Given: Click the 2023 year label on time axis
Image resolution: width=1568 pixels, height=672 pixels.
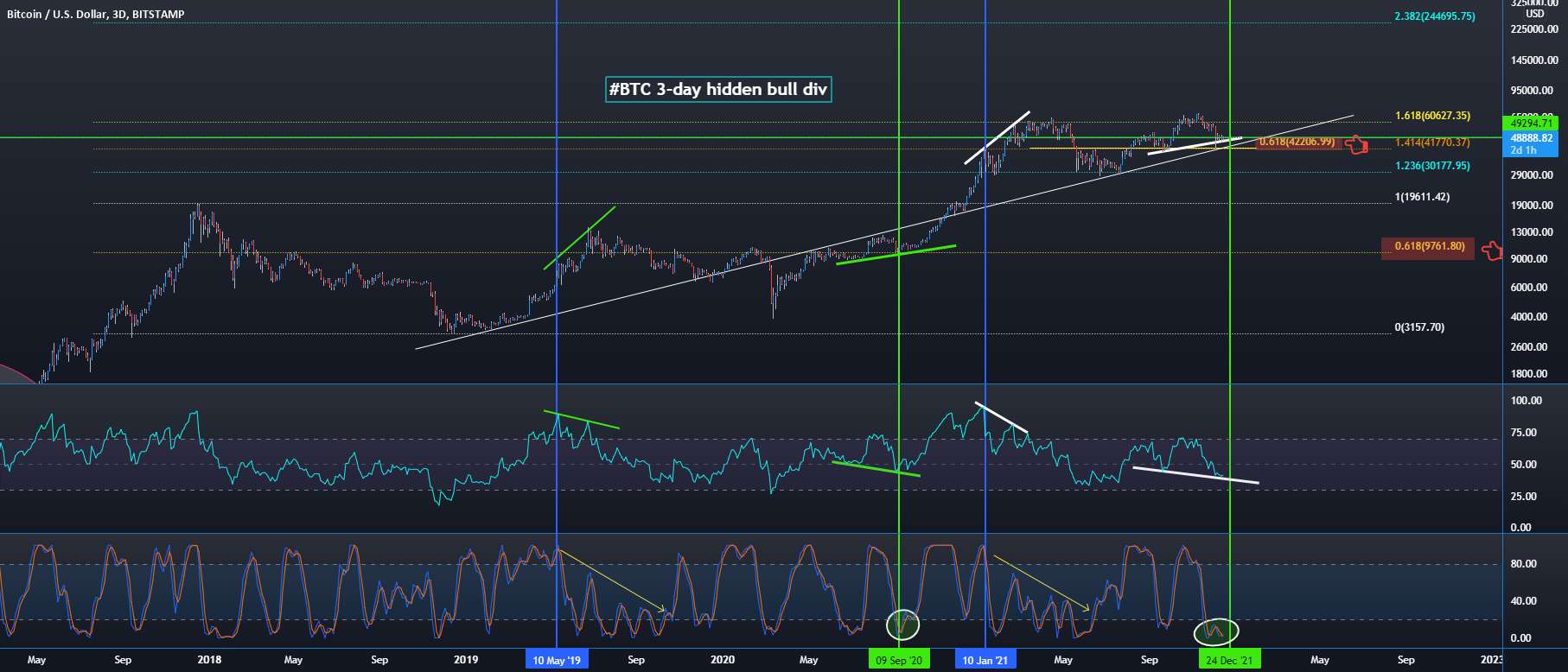Looking at the screenshot, I should pyautogui.click(x=1492, y=660).
